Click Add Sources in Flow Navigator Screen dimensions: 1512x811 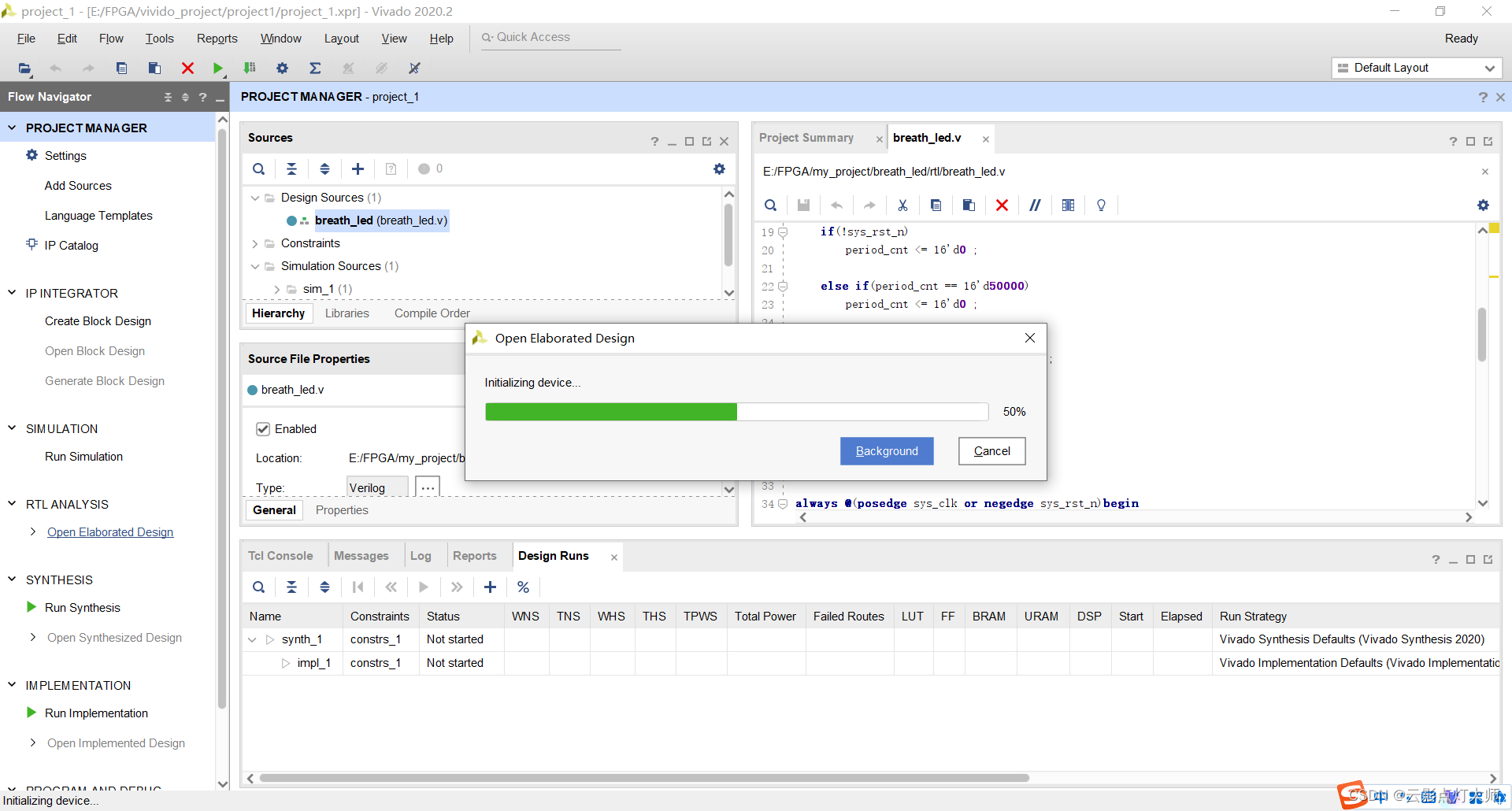click(x=78, y=186)
